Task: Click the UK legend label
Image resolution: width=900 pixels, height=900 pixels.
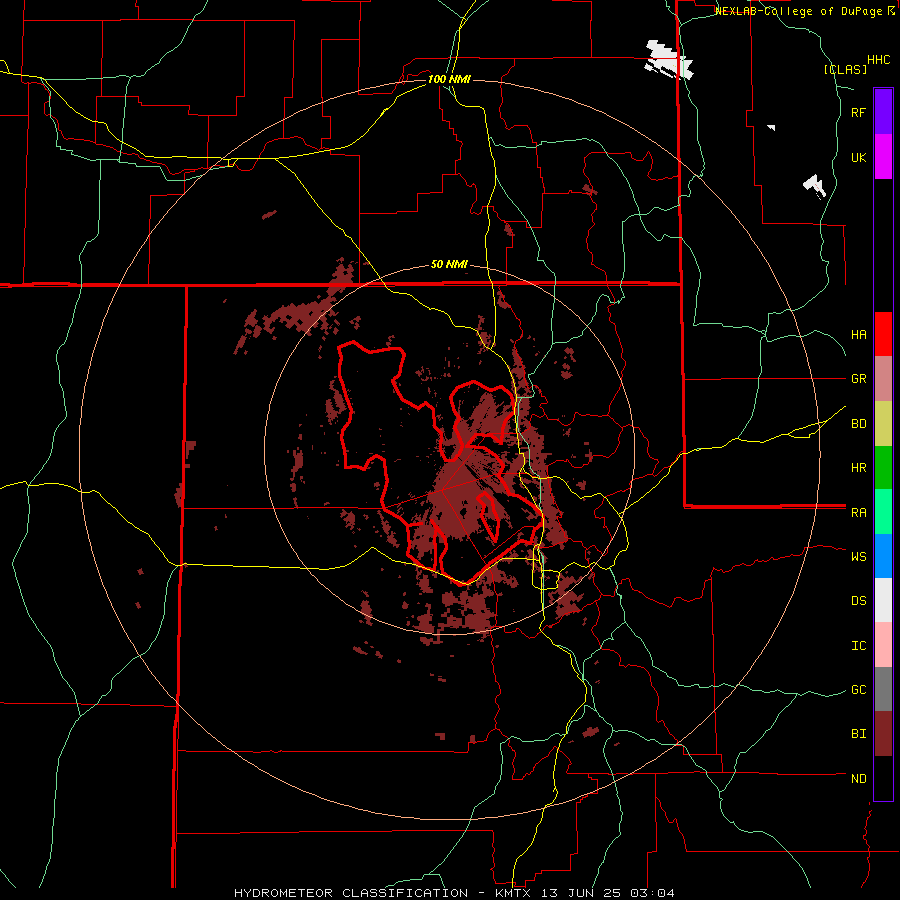Action: 858,157
